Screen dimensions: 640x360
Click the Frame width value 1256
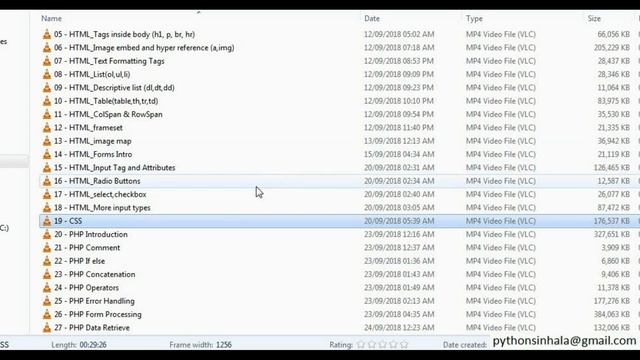[x=224, y=345]
